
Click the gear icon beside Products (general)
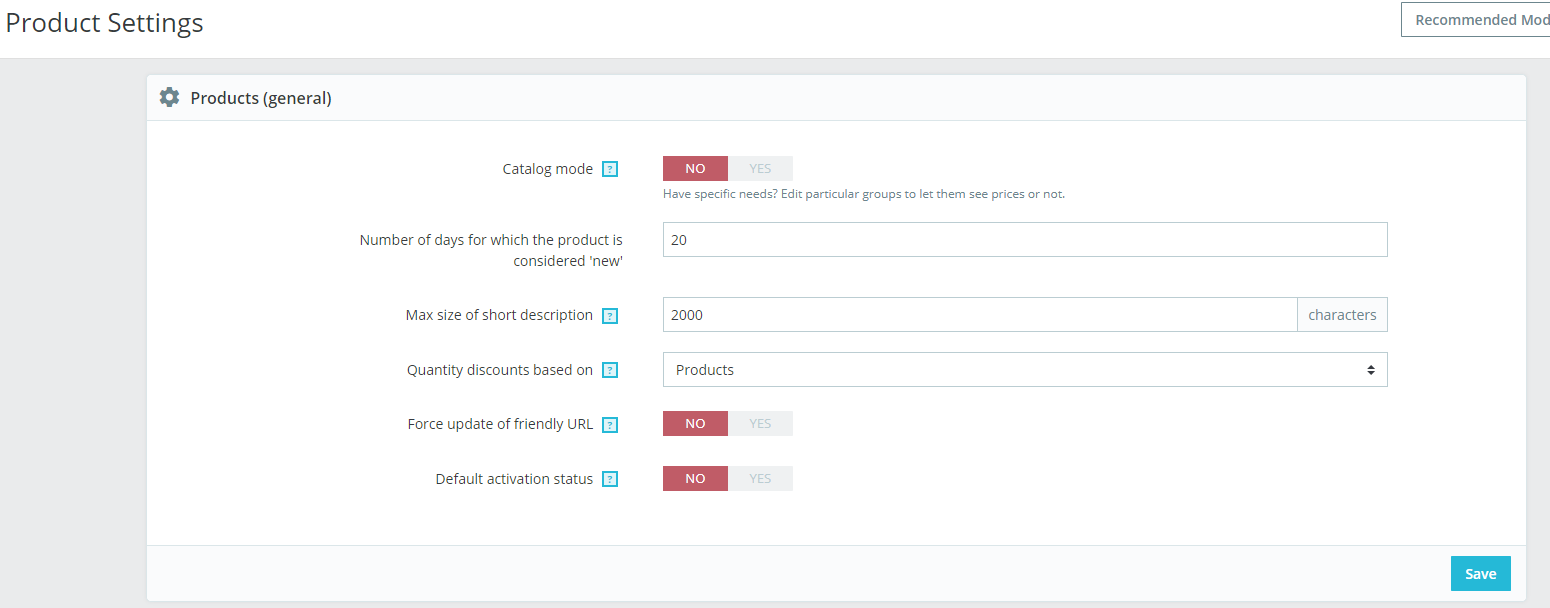pyautogui.click(x=170, y=98)
